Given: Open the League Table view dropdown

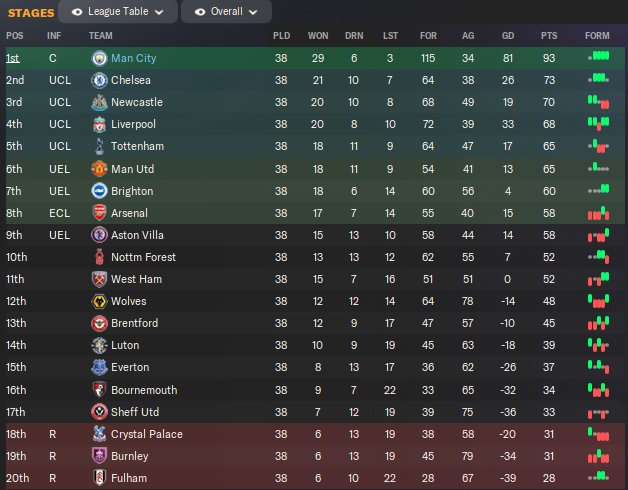Looking at the screenshot, I should [x=119, y=12].
